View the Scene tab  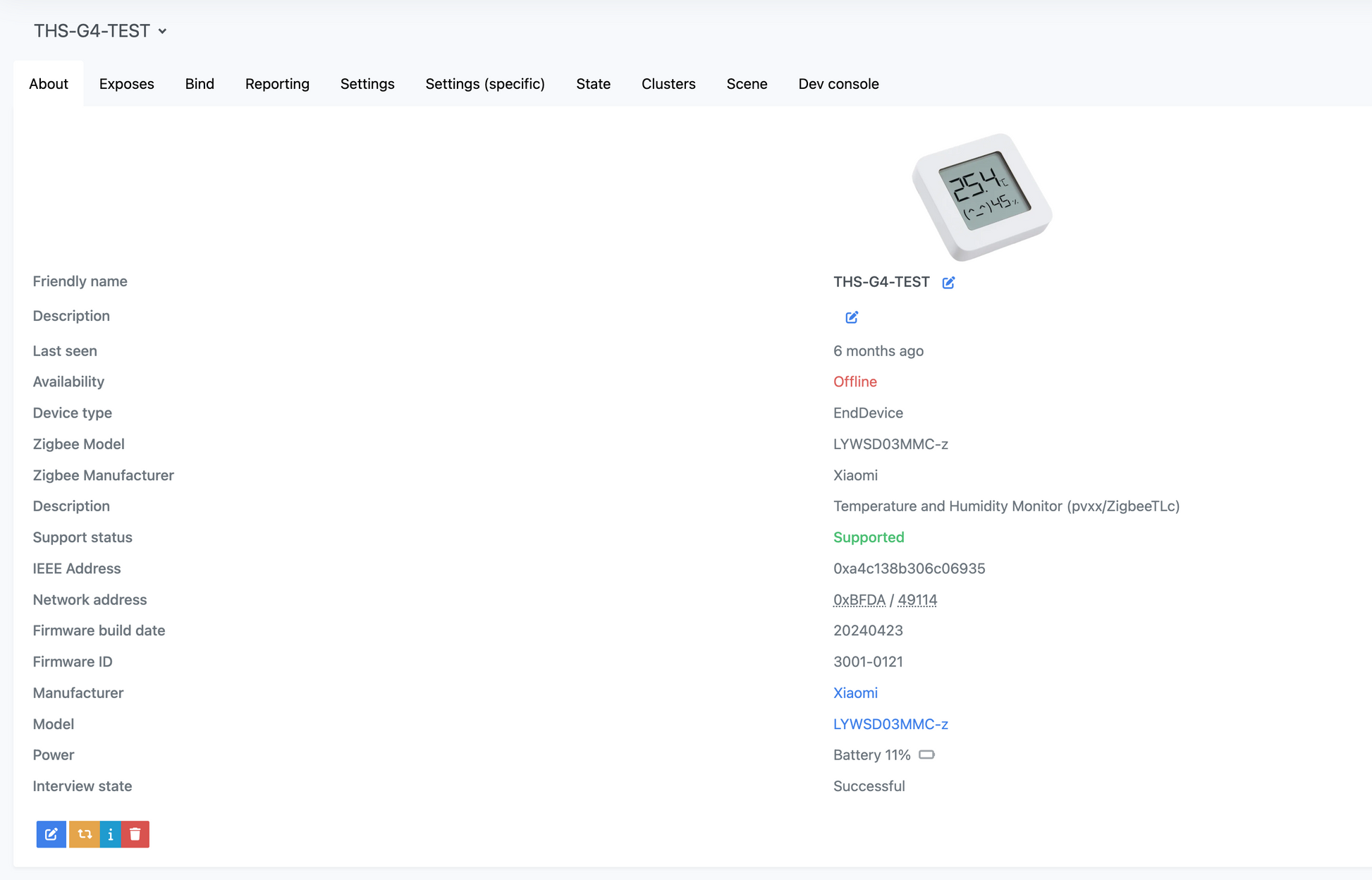(x=747, y=84)
